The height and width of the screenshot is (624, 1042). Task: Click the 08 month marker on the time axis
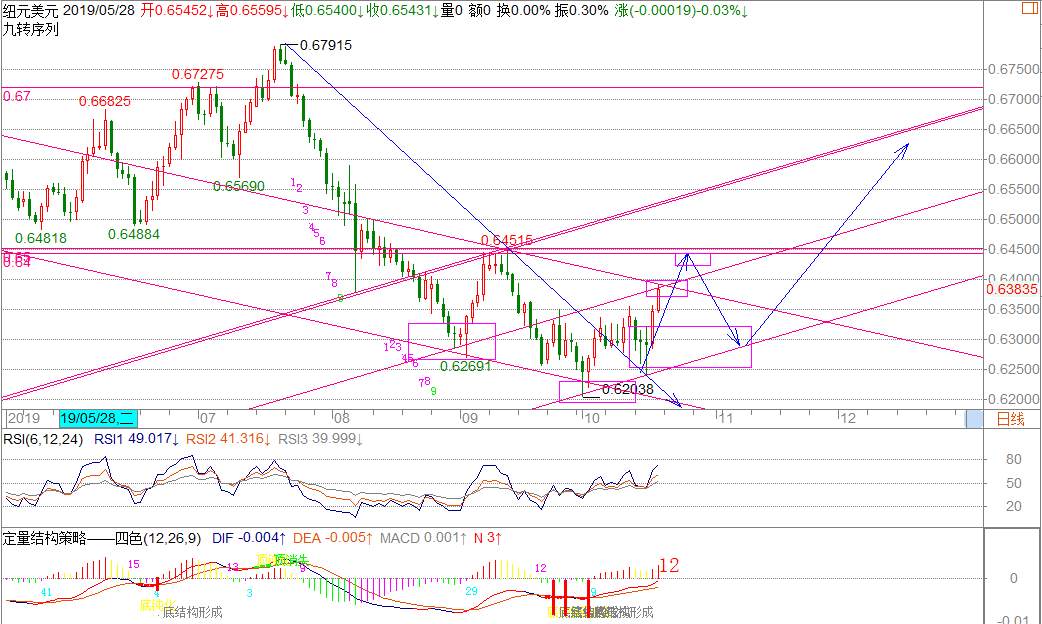(342, 418)
